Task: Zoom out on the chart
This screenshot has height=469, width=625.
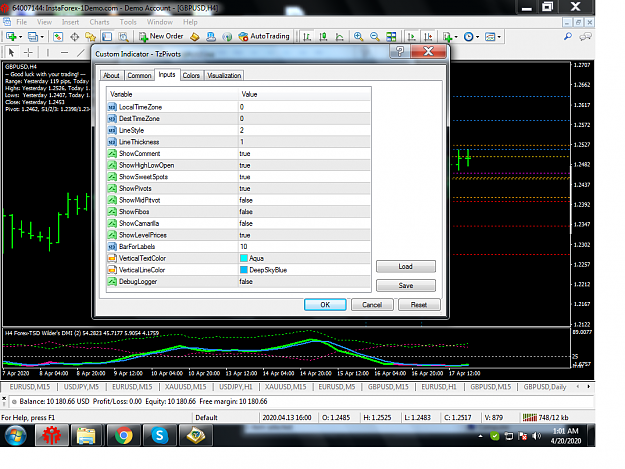Action: tap(375, 37)
